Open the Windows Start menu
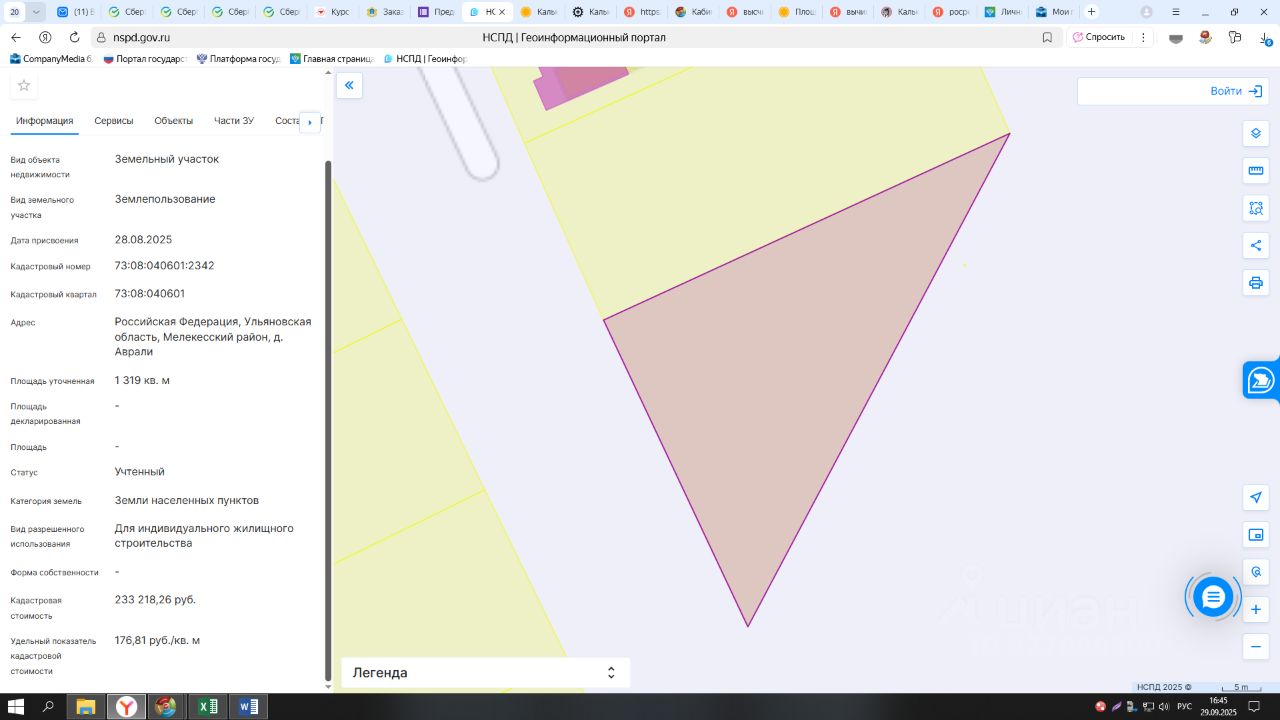1280x720 pixels. pyautogui.click(x=17, y=707)
